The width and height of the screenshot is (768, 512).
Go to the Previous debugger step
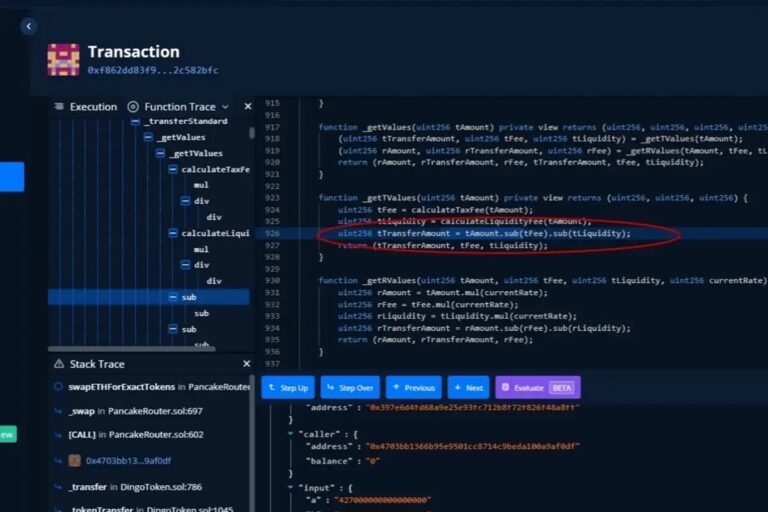pos(413,388)
